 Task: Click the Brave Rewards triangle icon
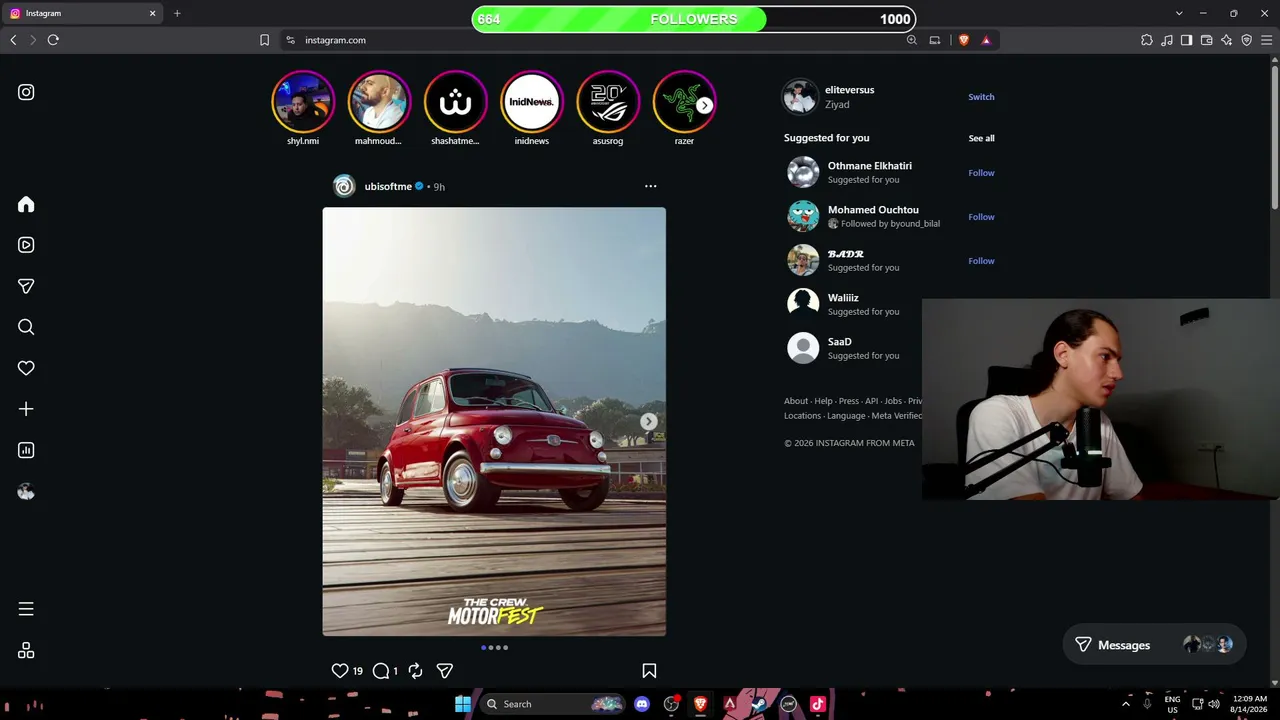pos(986,40)
